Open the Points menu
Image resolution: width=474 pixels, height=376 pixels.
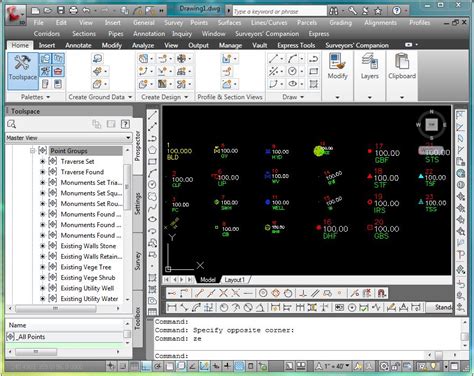click(x=199, y=23)
